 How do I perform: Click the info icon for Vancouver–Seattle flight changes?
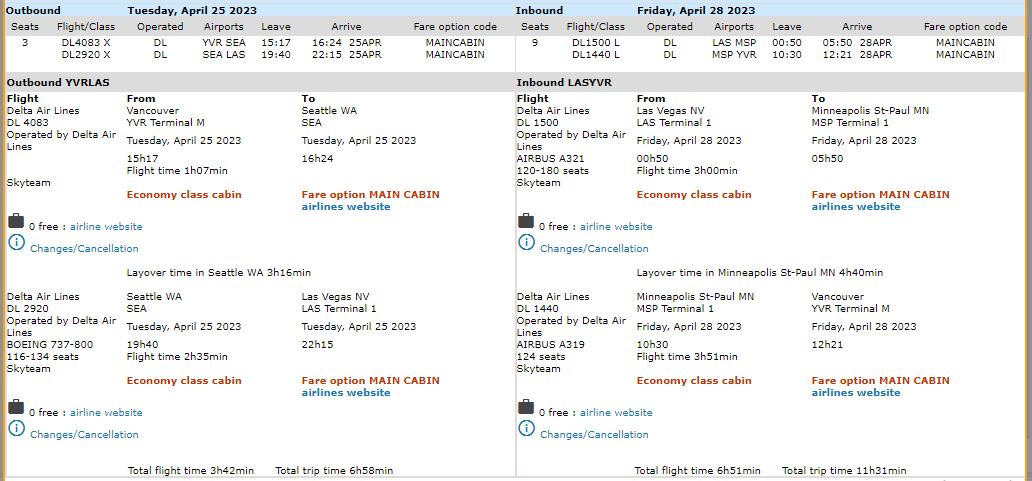click(16, 242)
